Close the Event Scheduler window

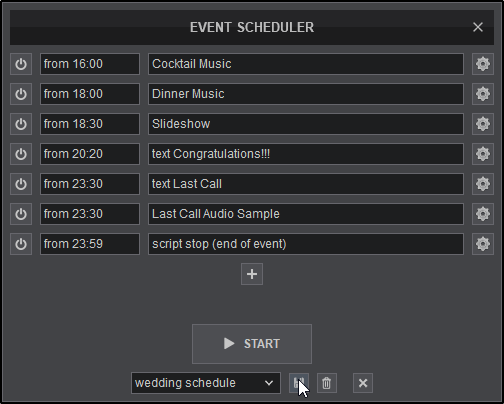tap(478, 27)
